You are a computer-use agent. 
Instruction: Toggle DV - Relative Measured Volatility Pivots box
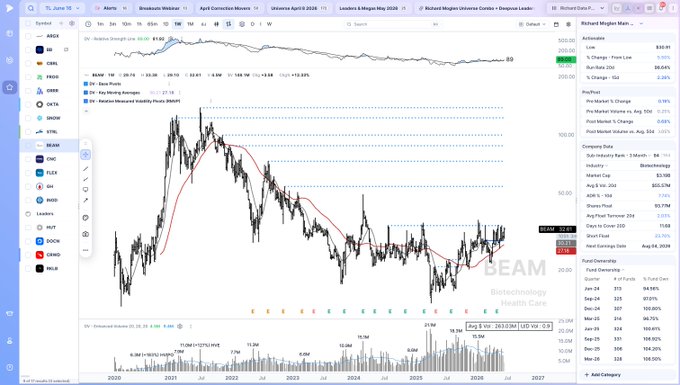point(86,101)
